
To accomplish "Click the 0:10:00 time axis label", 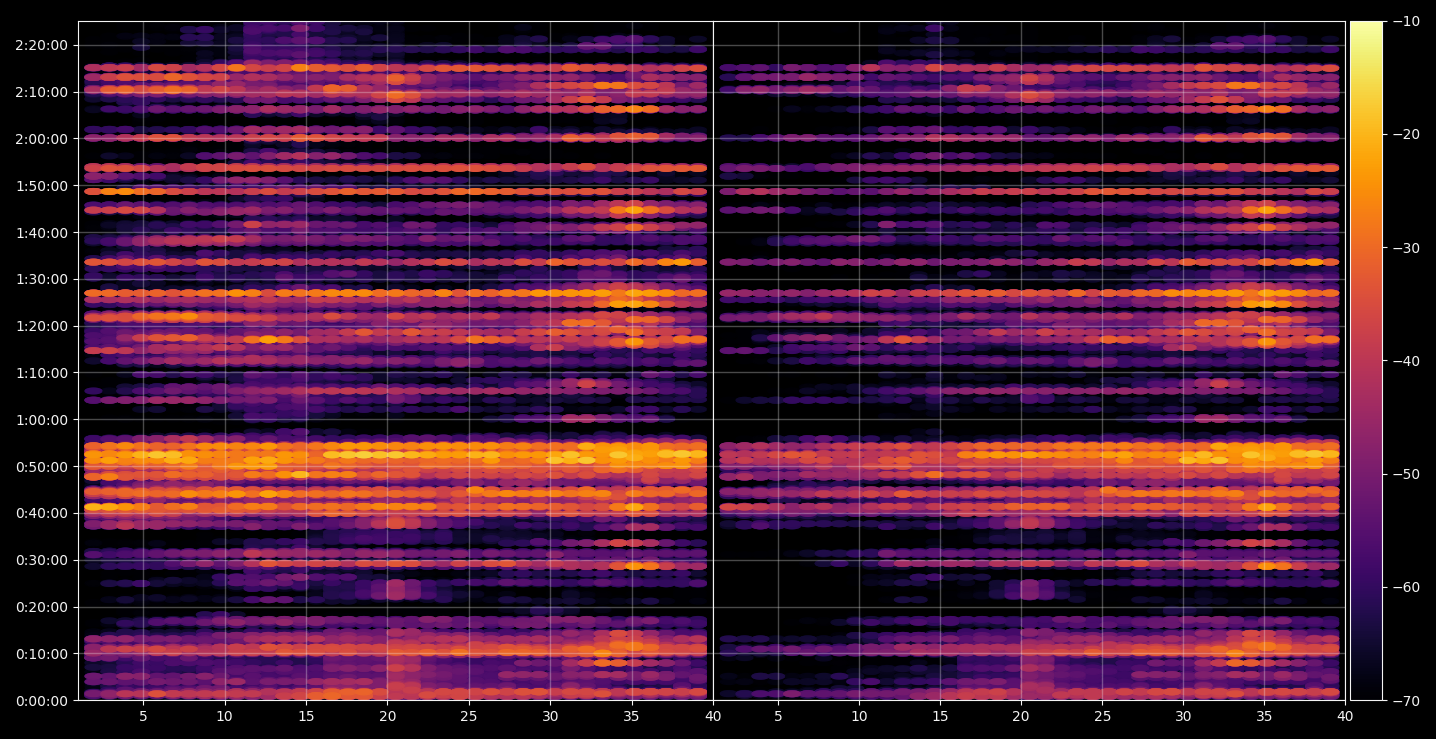I will (42, 654).
